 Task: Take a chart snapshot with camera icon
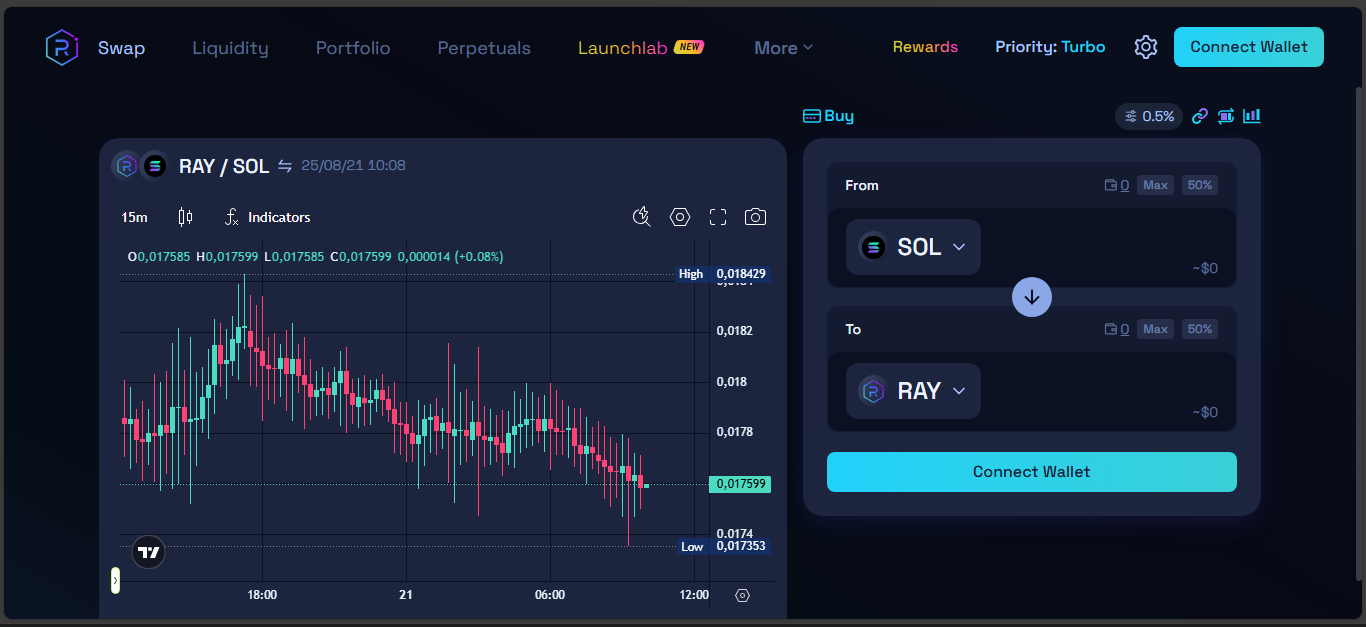coord(755,217)
